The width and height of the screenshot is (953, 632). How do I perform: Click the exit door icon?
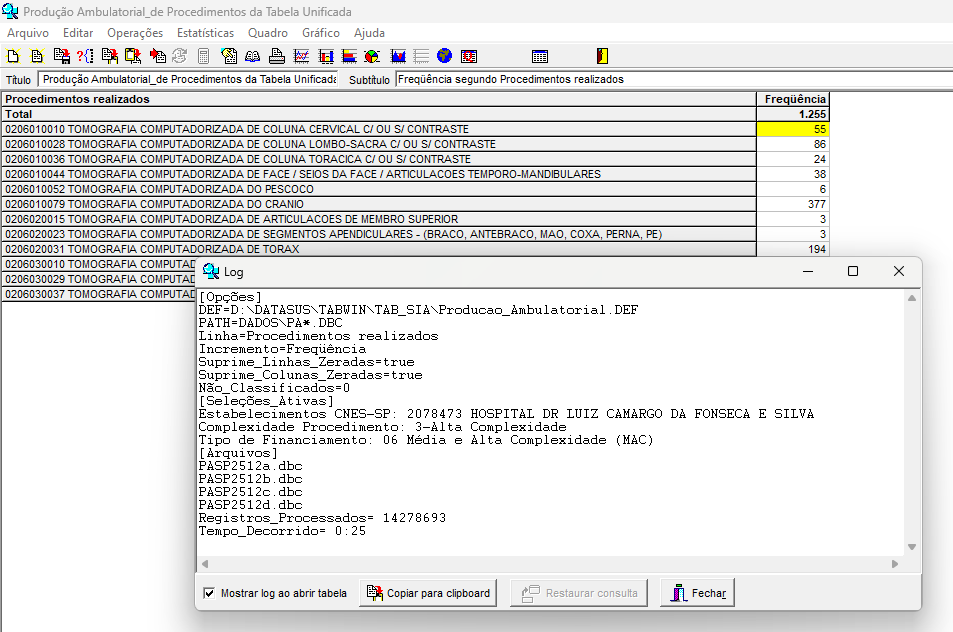[602, 57]
